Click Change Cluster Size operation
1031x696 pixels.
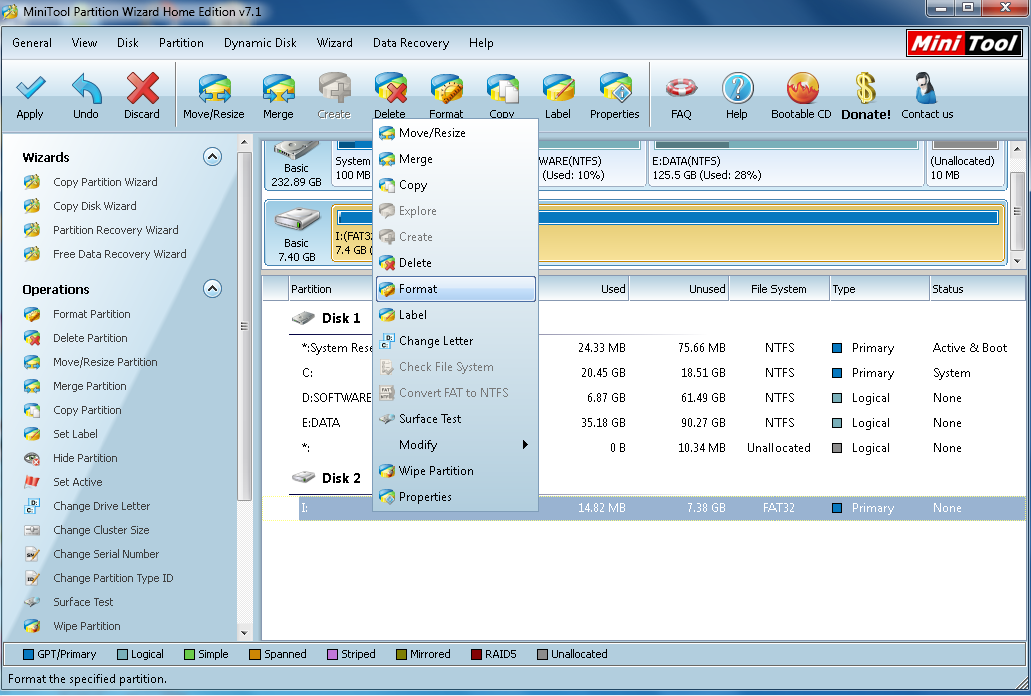[x=101, y=530]
